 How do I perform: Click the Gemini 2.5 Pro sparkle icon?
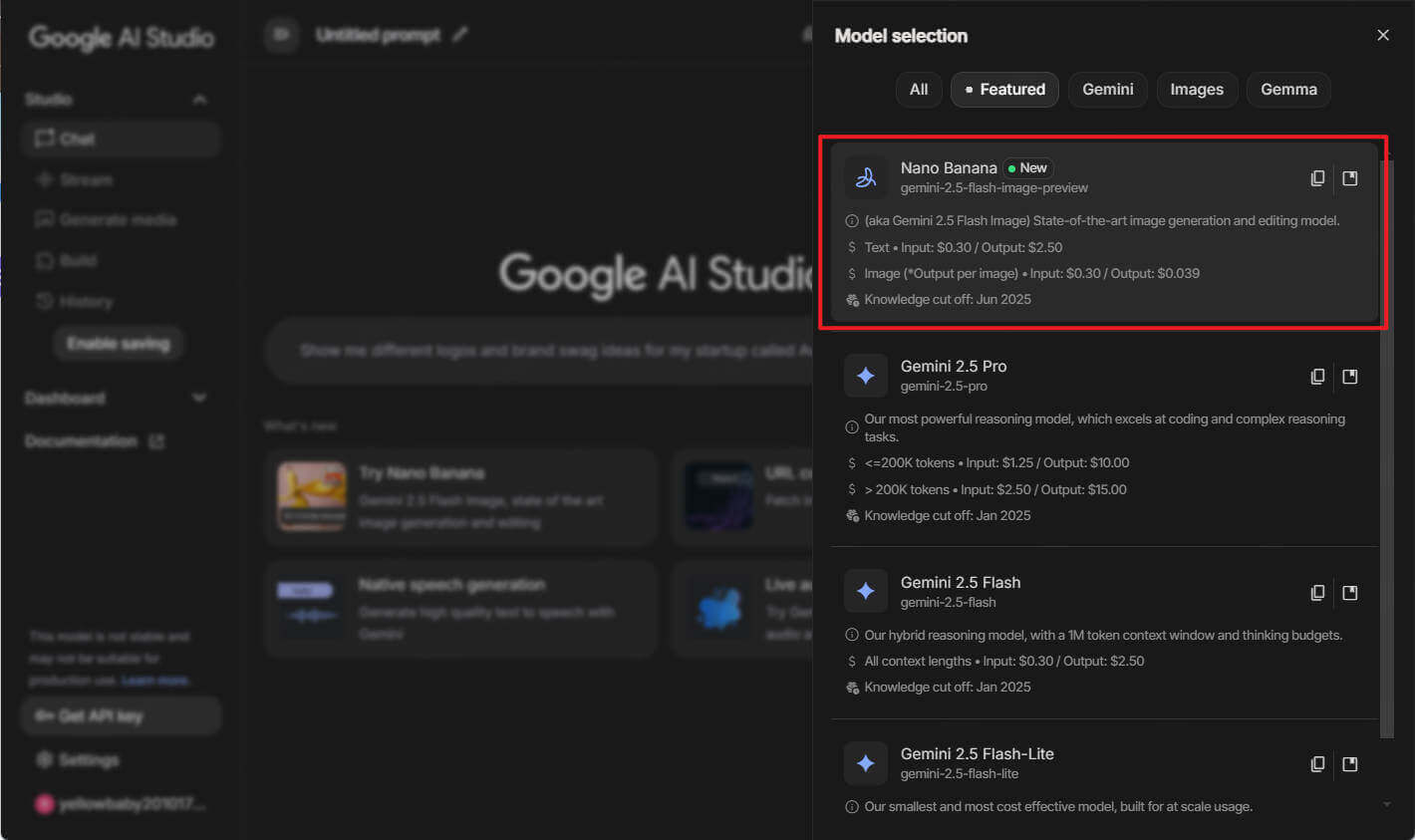pyautogui.click(x=866, y=376)
